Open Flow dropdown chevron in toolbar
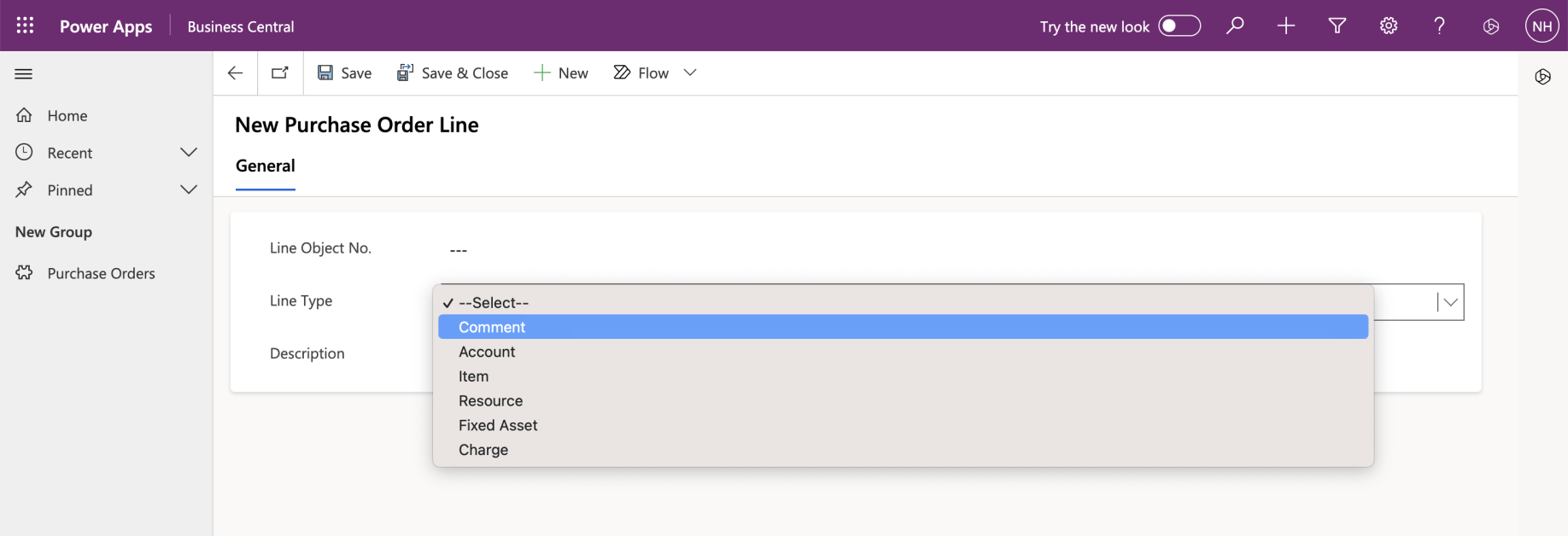This screenshot has height=536, width=1568. tap(690, 73)
